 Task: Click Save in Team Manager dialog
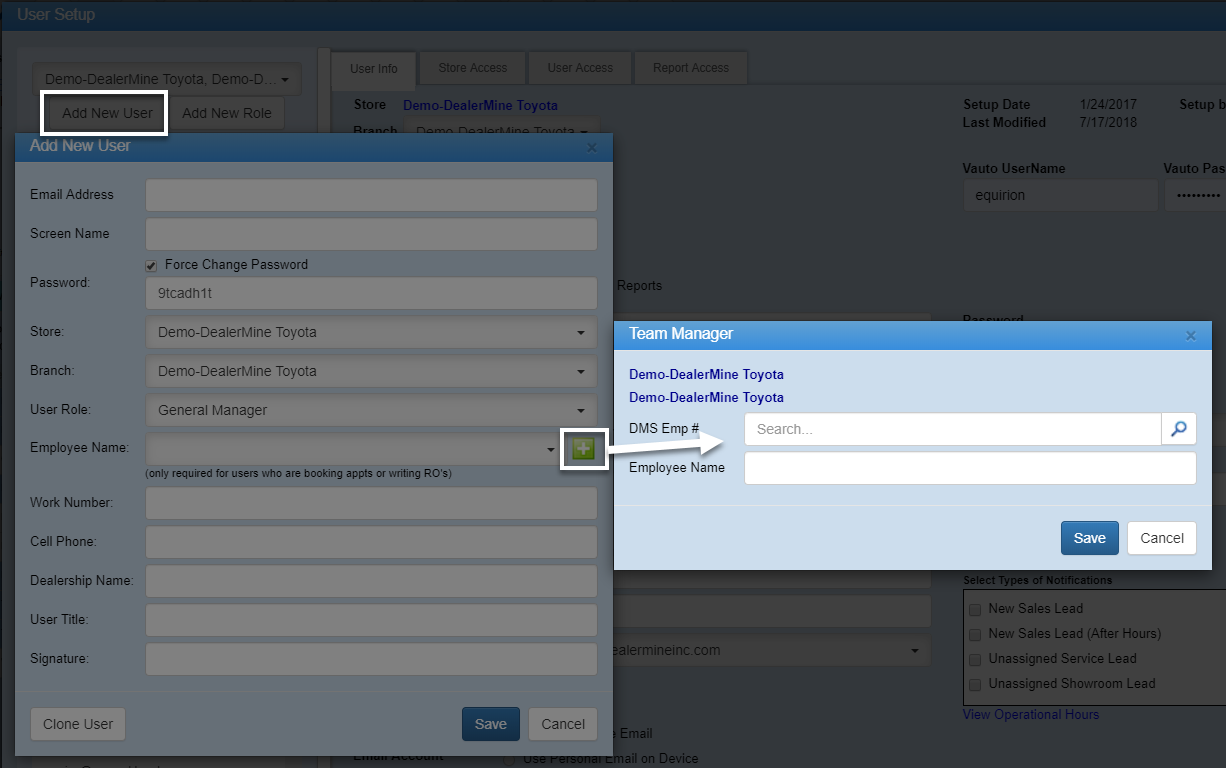pyautogui.click(x=1089, y=538)
